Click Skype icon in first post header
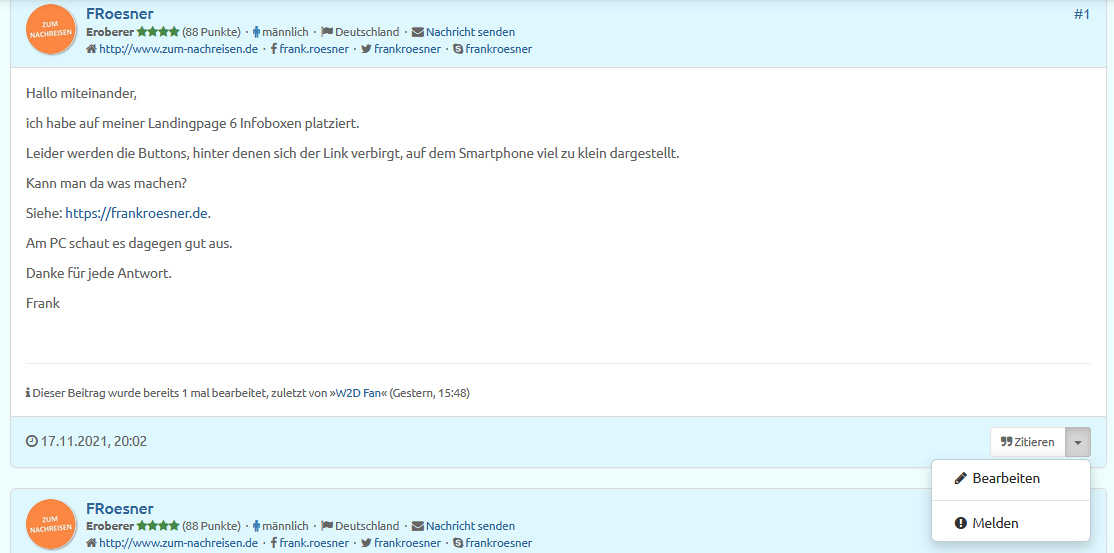 click(x=458, y=49)
